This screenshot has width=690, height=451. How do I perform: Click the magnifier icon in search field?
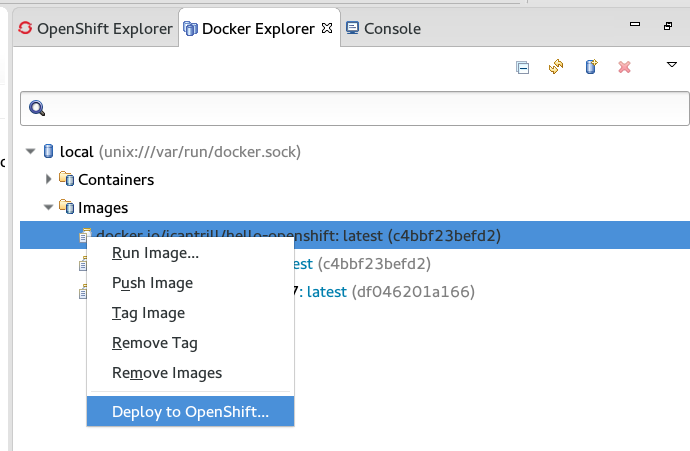[x=37, y=108]
